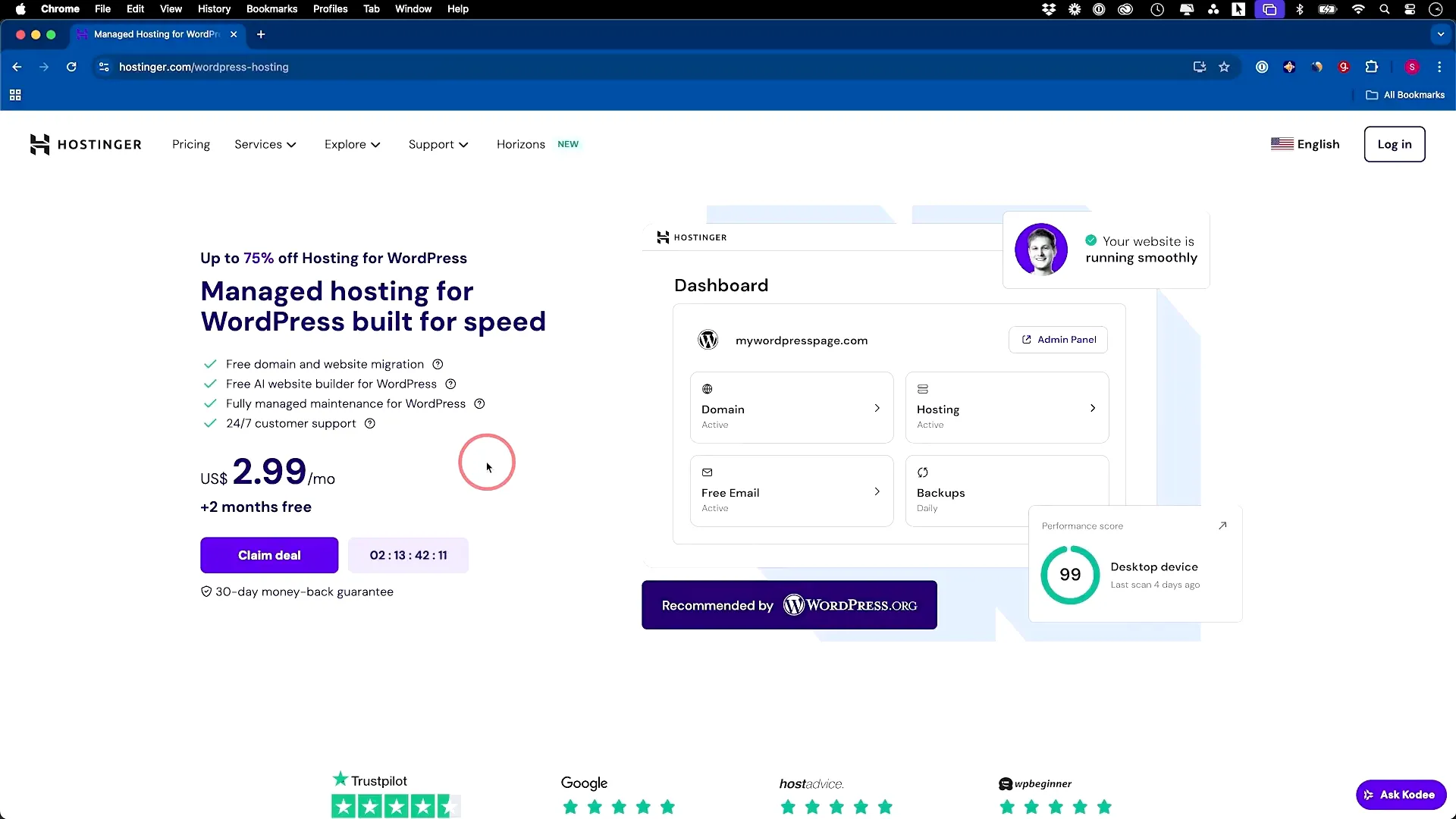
Task: Open Wi-Fi status in macOS menu bar
Action: (1358, 9)
